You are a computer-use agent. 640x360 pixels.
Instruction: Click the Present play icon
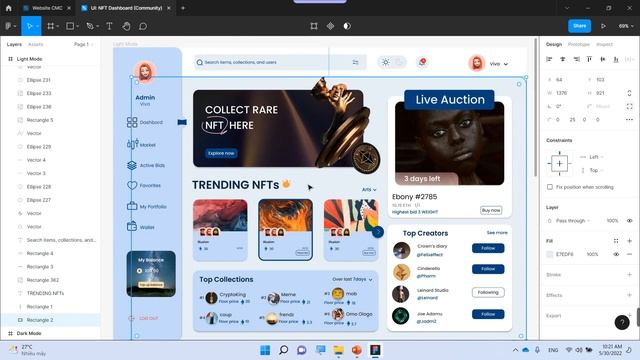(x=603, y=26)
